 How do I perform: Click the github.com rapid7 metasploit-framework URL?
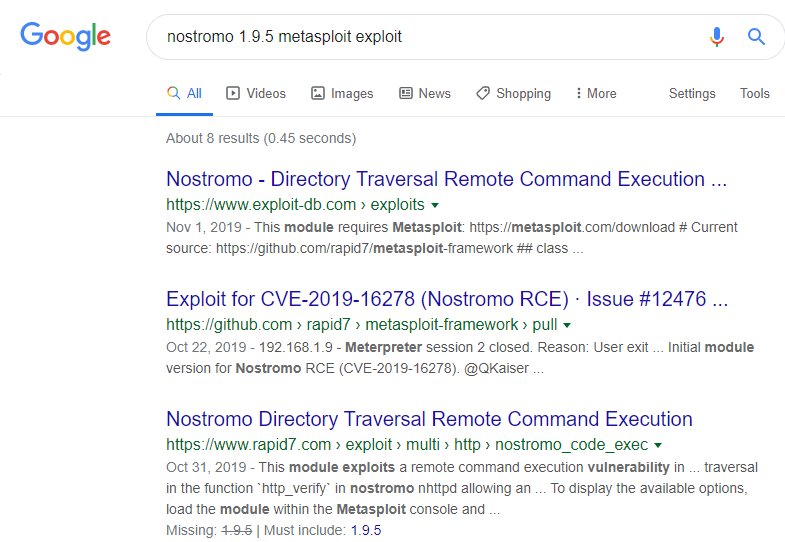point(361,325)
